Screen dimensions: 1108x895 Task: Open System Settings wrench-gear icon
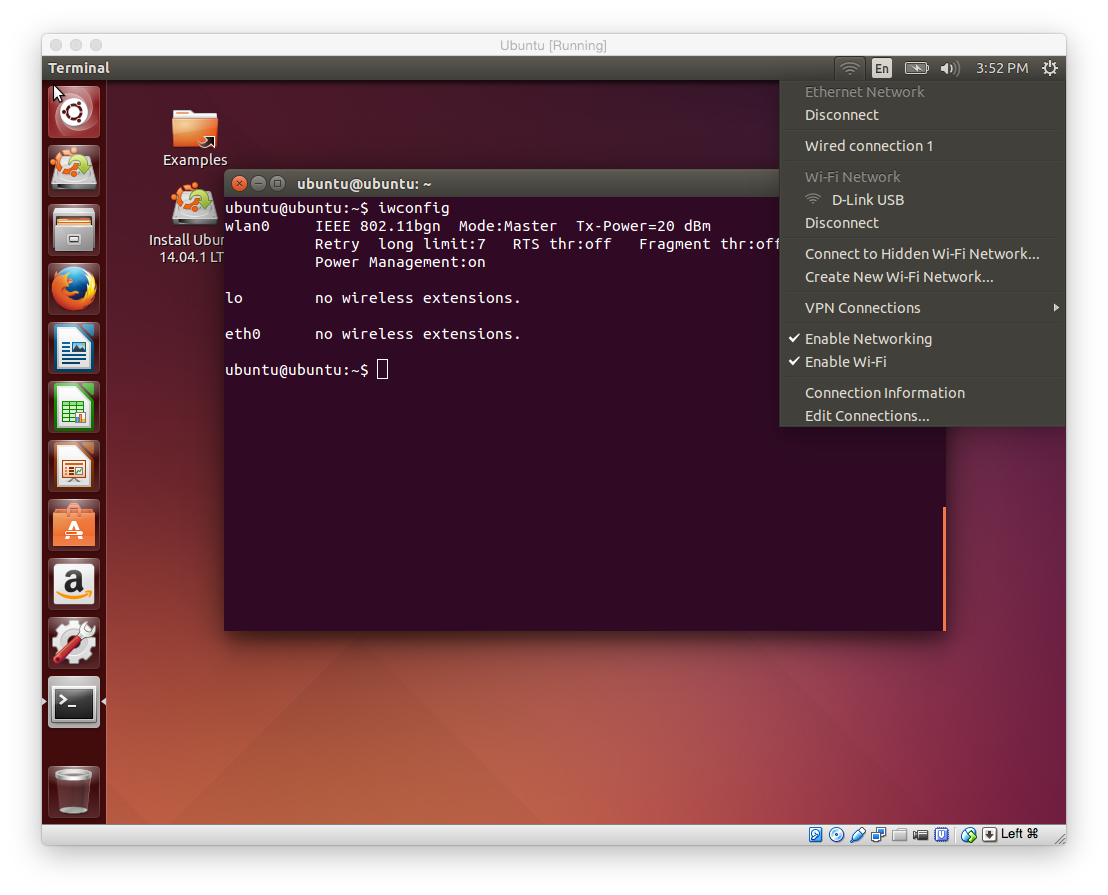pos(74,642)
